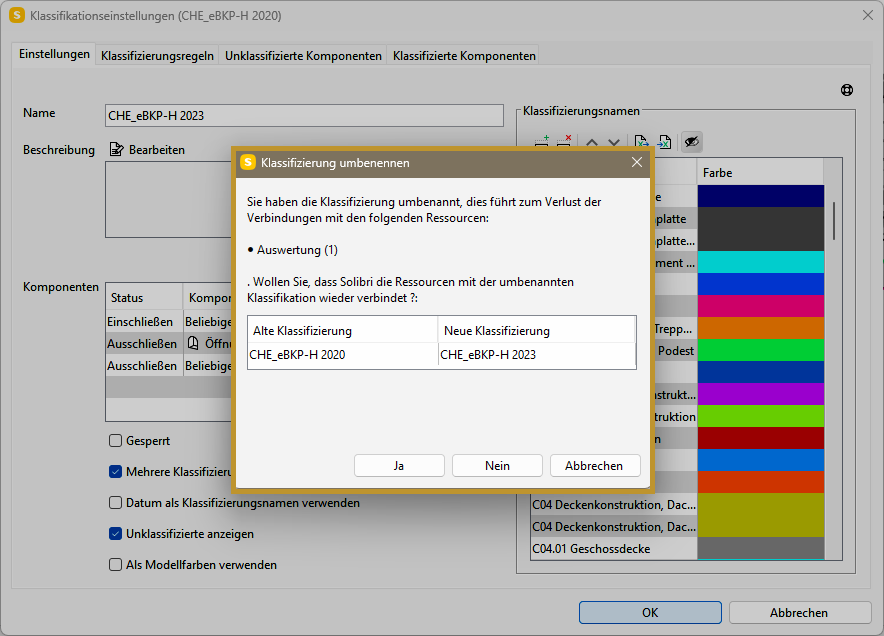Switch to Einstellungen tab
Viewport: 884px width, 636px height.
(x=54, y=54)
